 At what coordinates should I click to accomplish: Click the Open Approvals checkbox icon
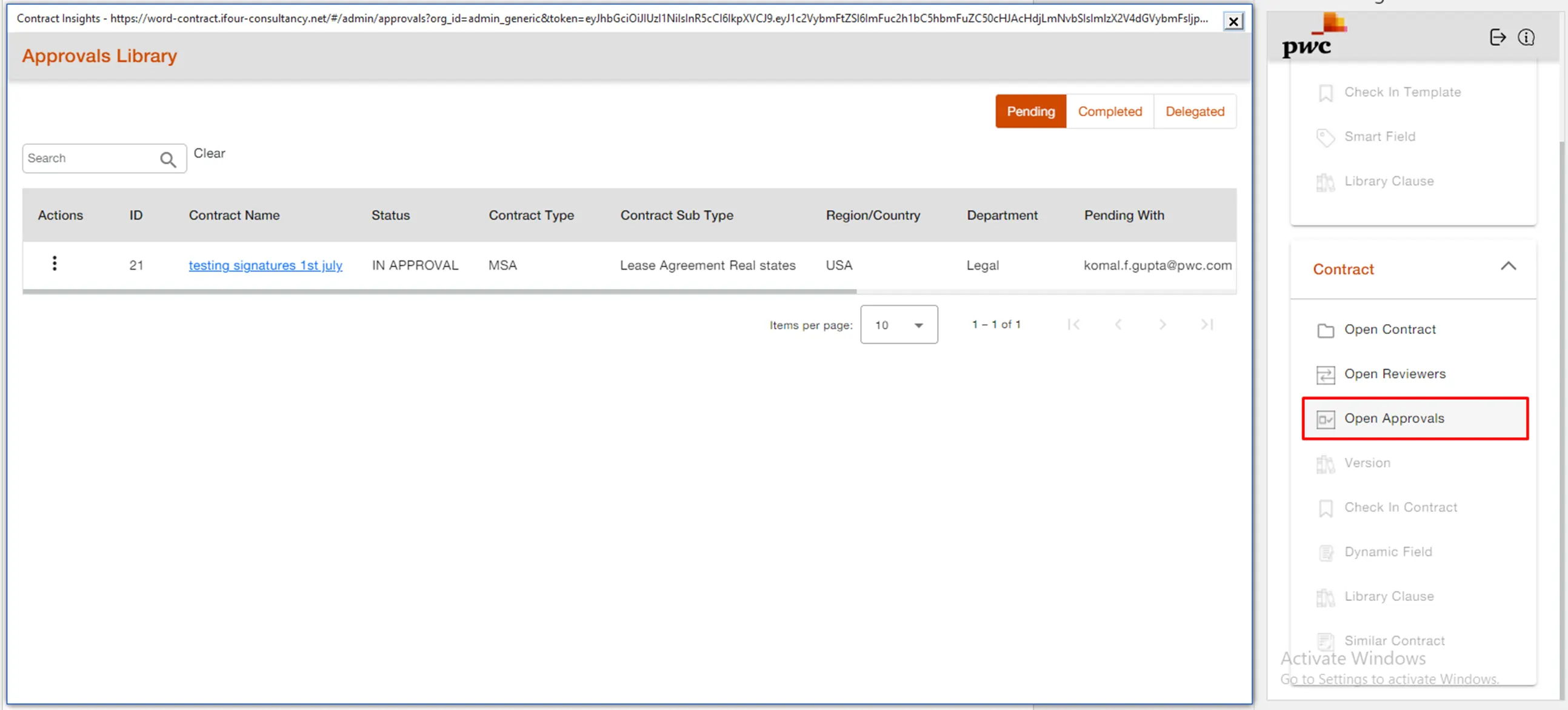click(x=1325, y=419)
